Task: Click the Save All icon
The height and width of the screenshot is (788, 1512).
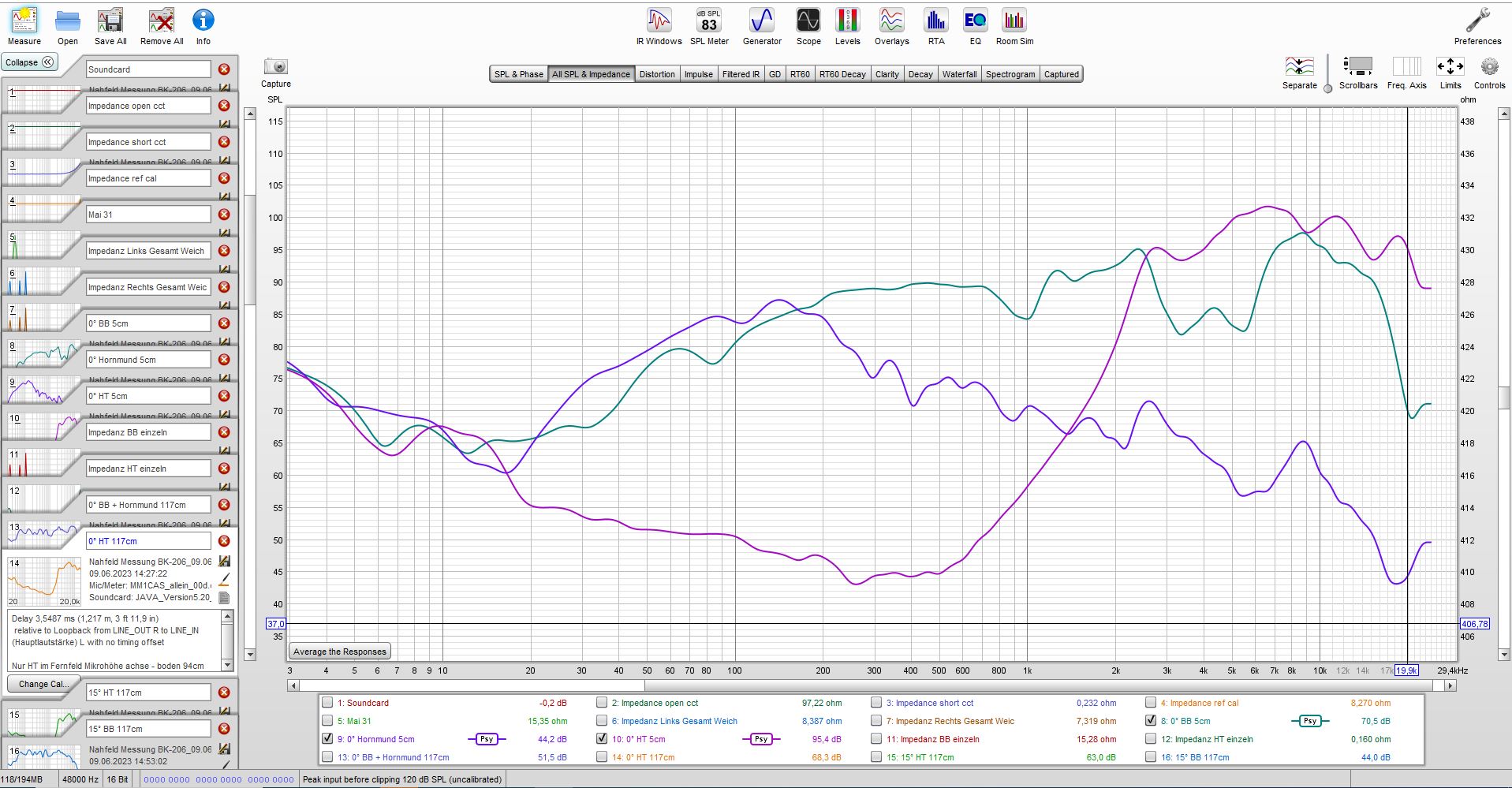Action: click(110, 27)
